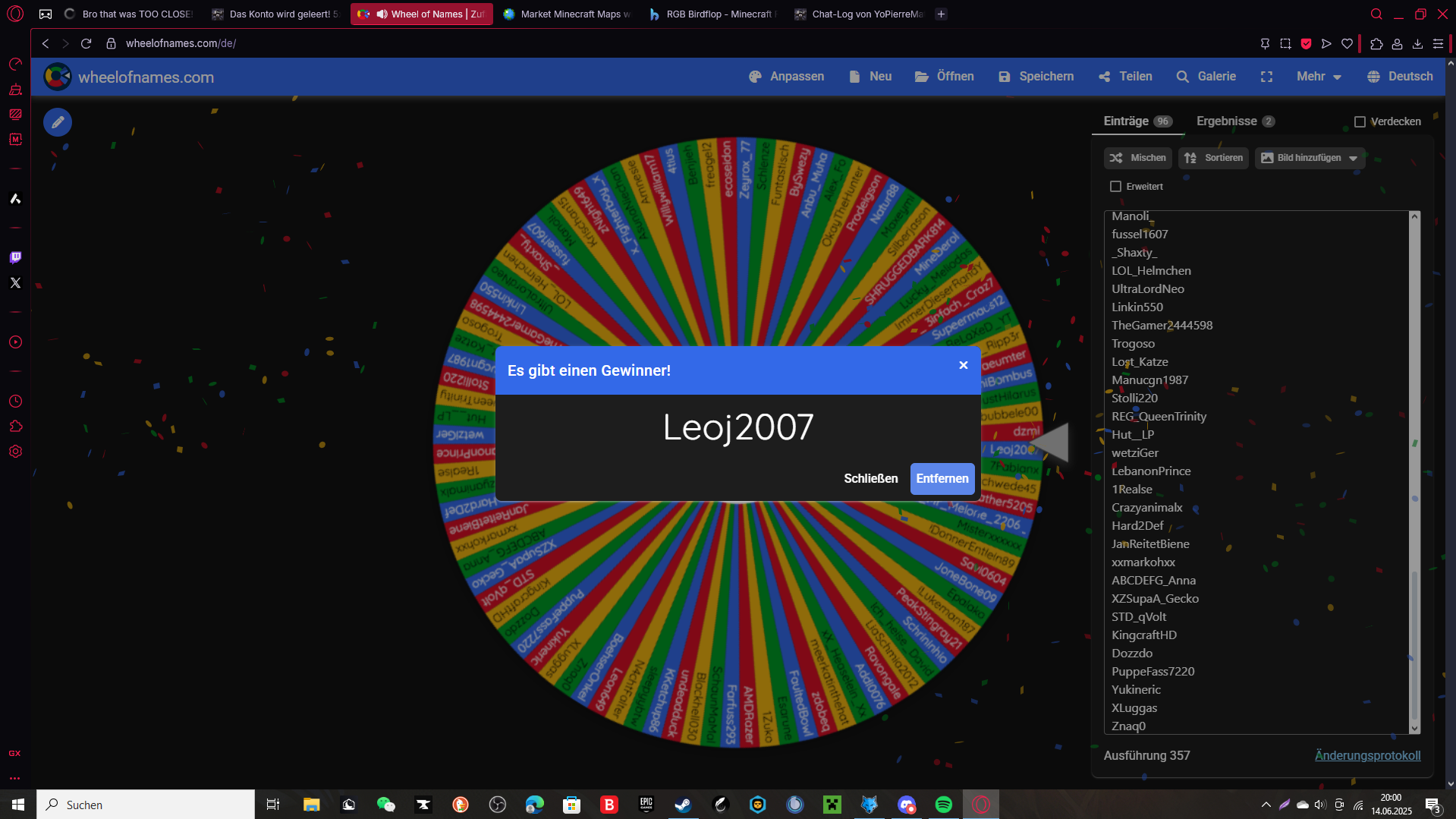Reload the page in browser toolbar
The height and width of the screenshot is (819, 1456).
(86, 43)
